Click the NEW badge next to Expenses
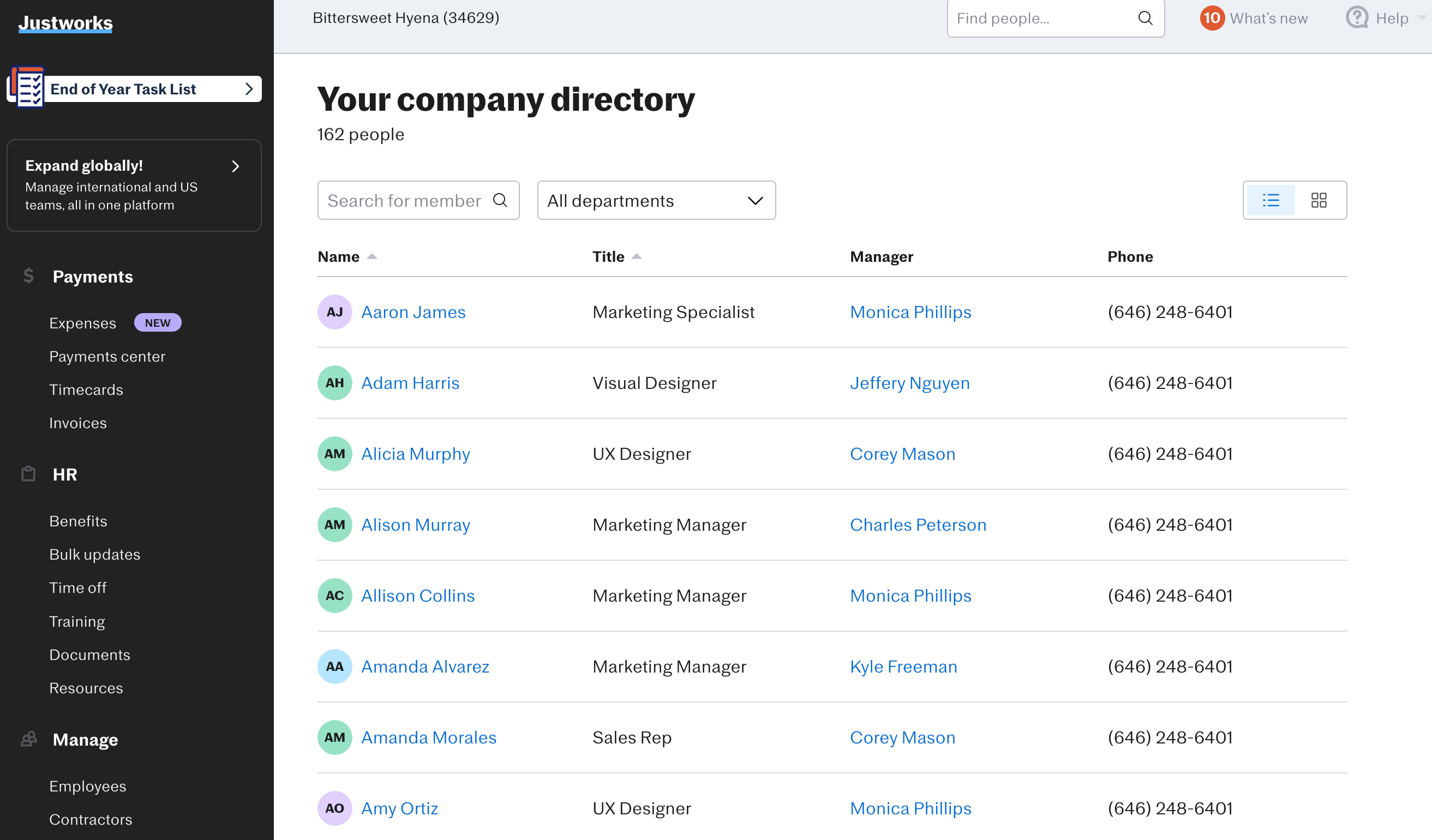1432x840 pixels. pyautogui.click(x=158, y=322)
